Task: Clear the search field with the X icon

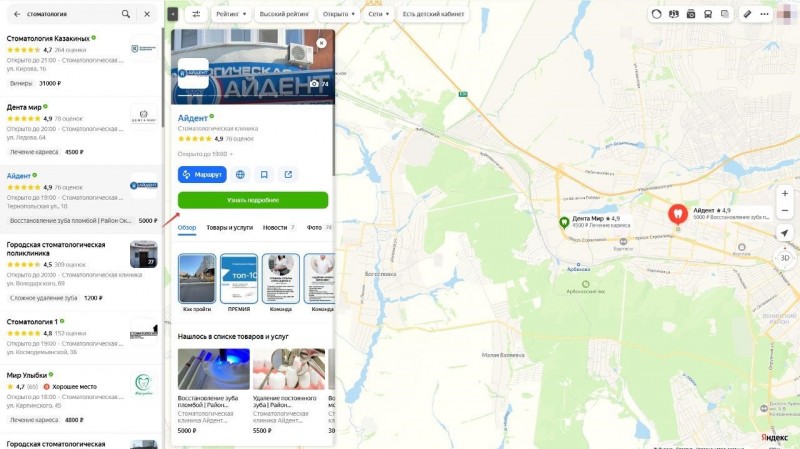Action: click(x=147, y=14)
